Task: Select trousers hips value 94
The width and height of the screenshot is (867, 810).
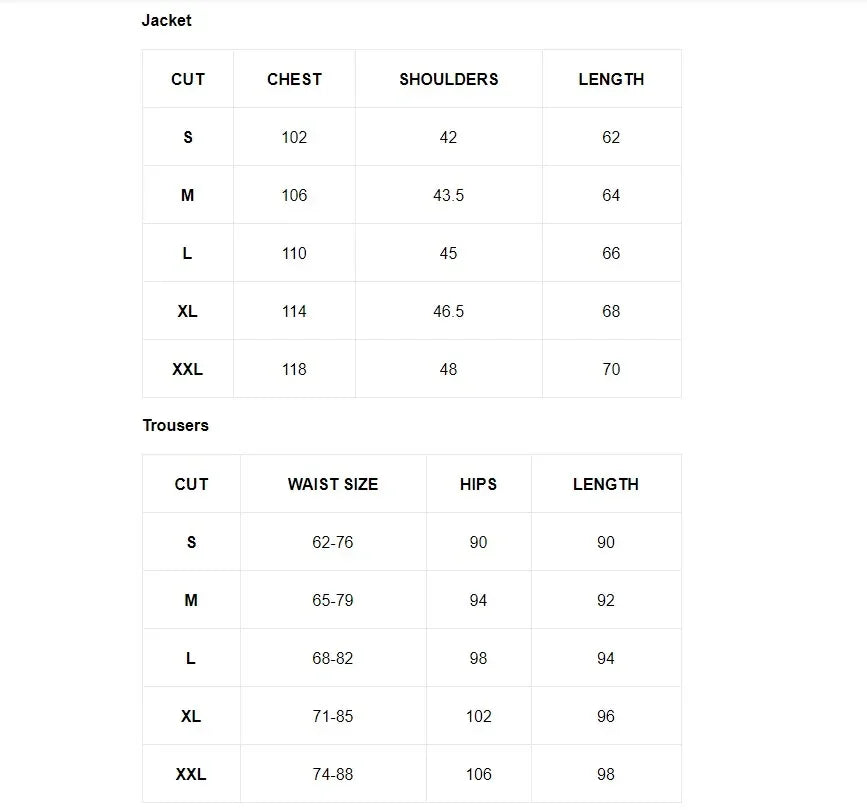Action: point(478,600)
